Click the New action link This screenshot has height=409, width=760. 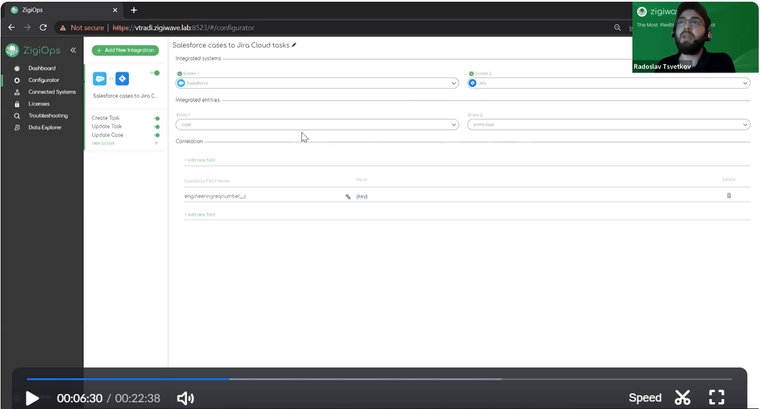click(x=103, y=143)
